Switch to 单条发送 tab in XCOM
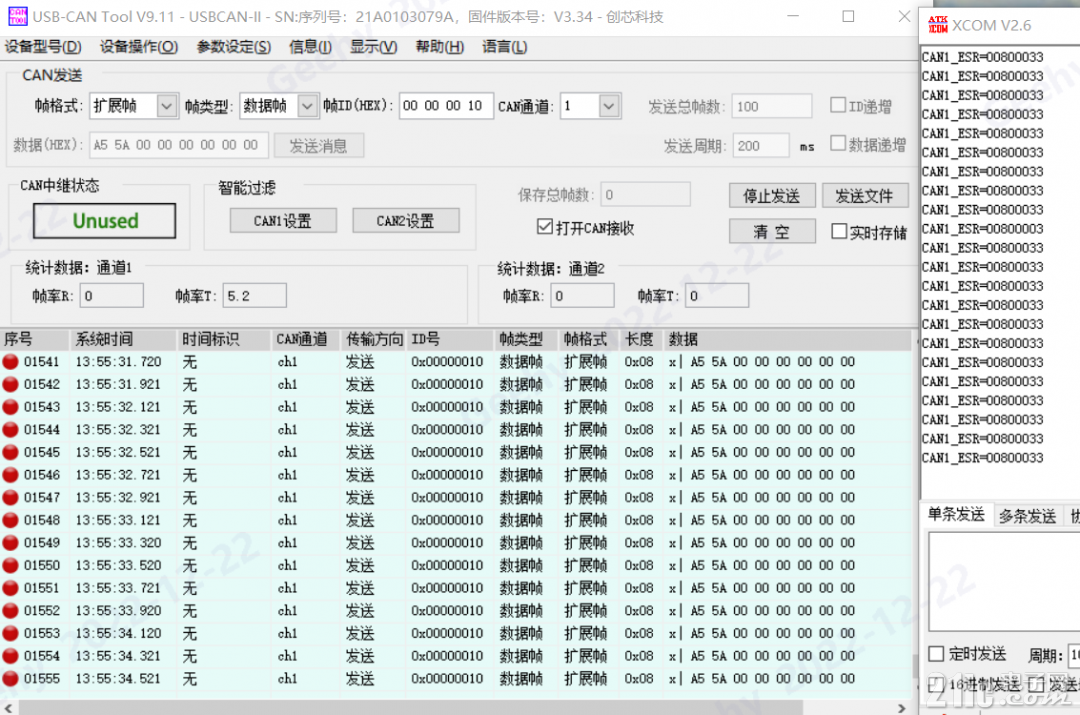Screen dimensions: 1080x715 [x=956, y=515]
